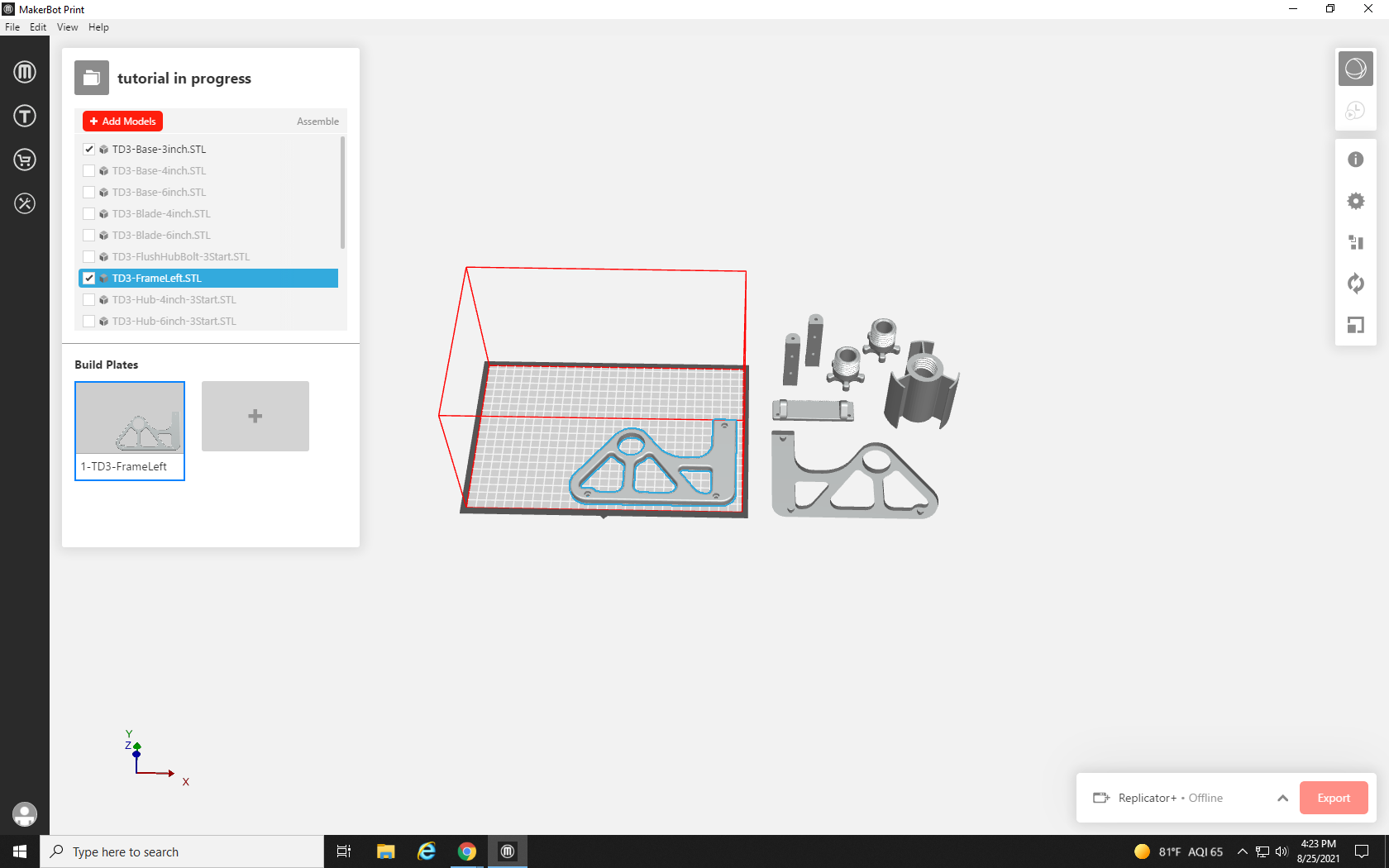Open the Thingiverse icon in sidebar
1389x868 pixels.
pos(25,116)
